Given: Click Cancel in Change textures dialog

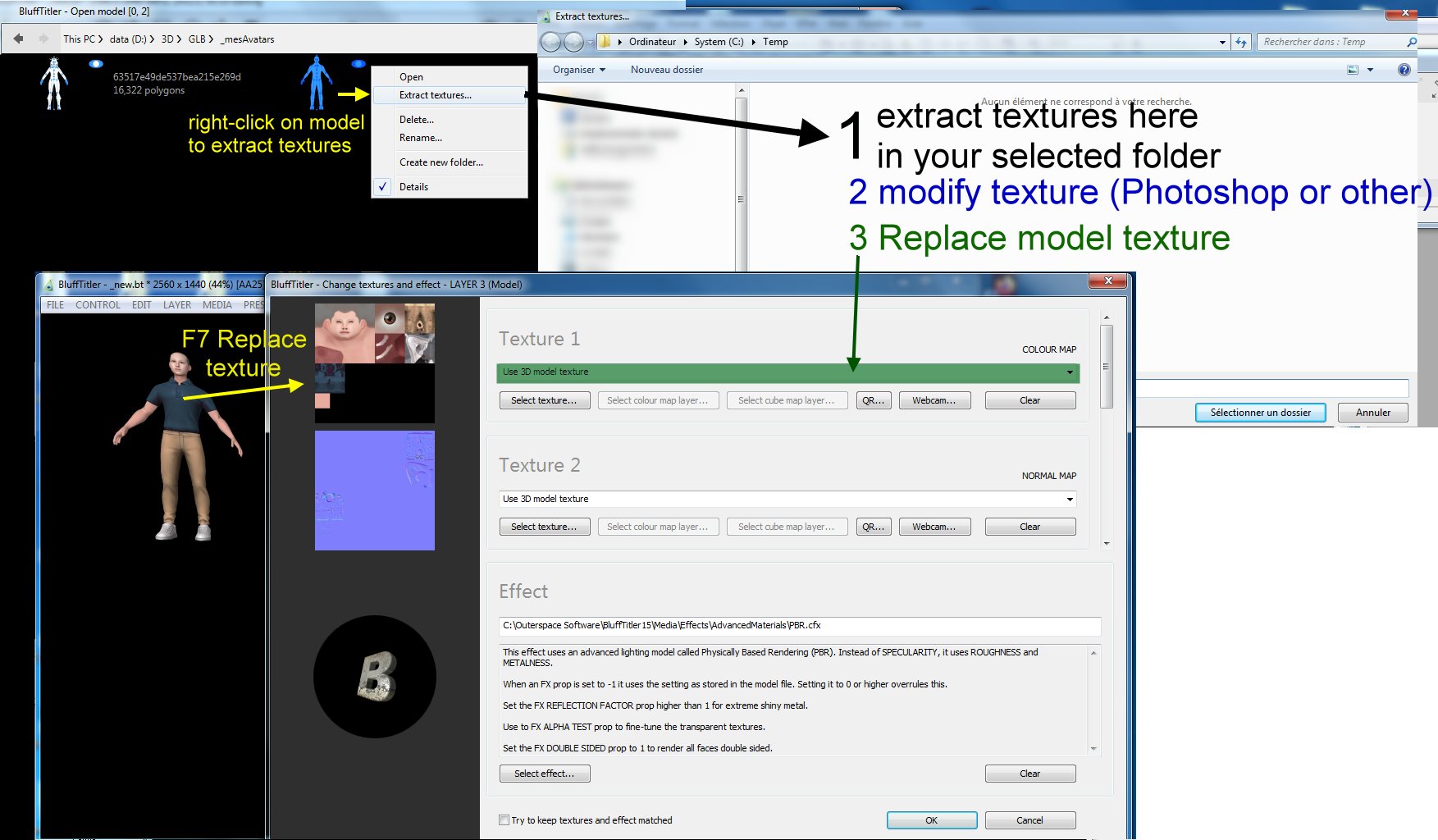Looking at the screenshot, I should [x=1030, y=820].
